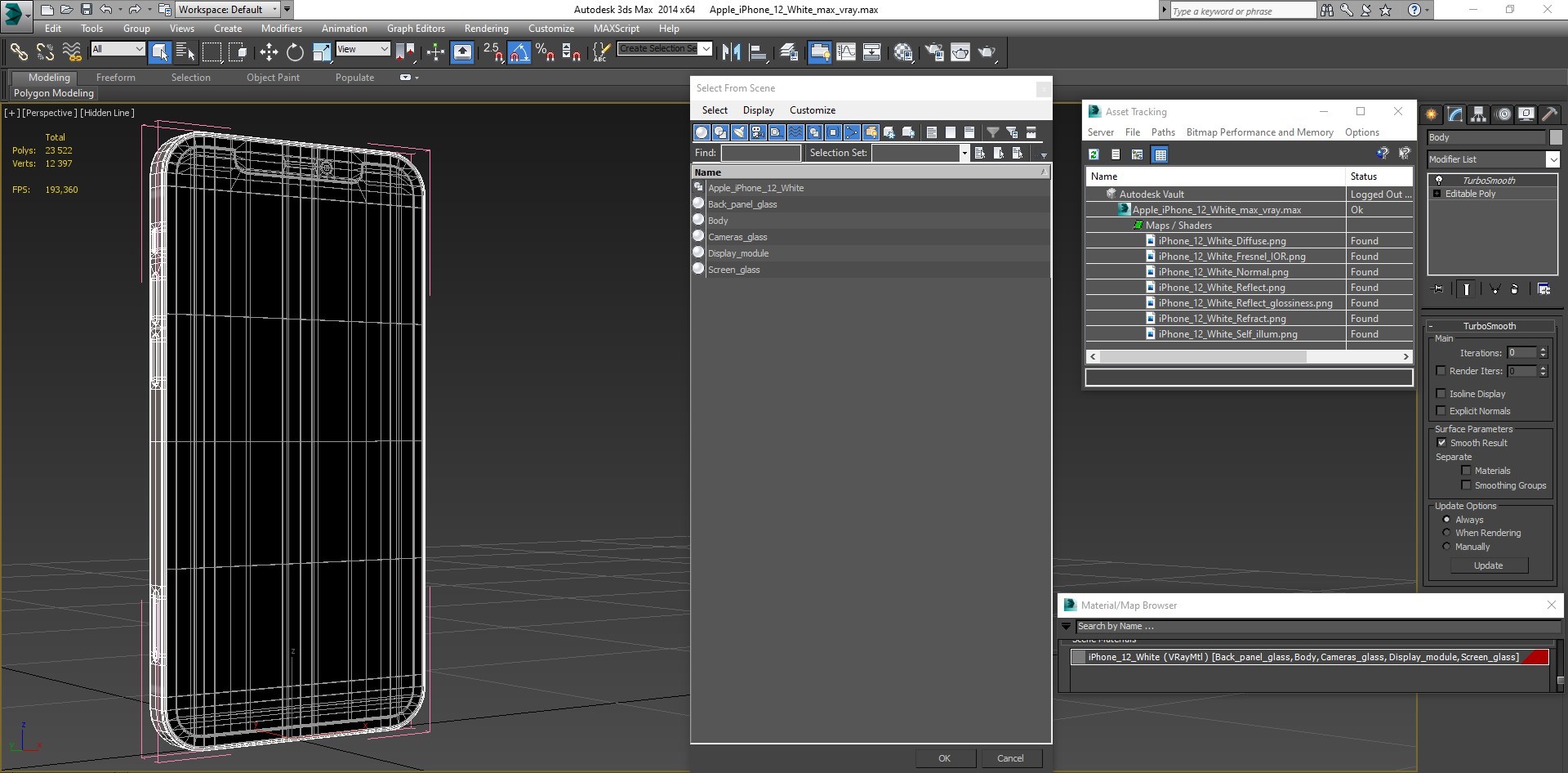The width and height of the screenshot is (1568, 773).
Task: Save file from the quick access toolbar
Action: point(87,10)
